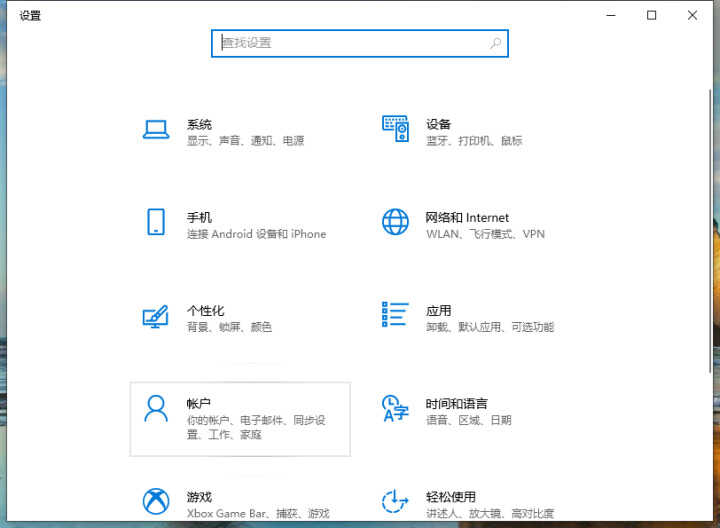Click the 轻松使用 accessibility icon
The width and height of the screenshot is (720, 528).
click(395, 501)
